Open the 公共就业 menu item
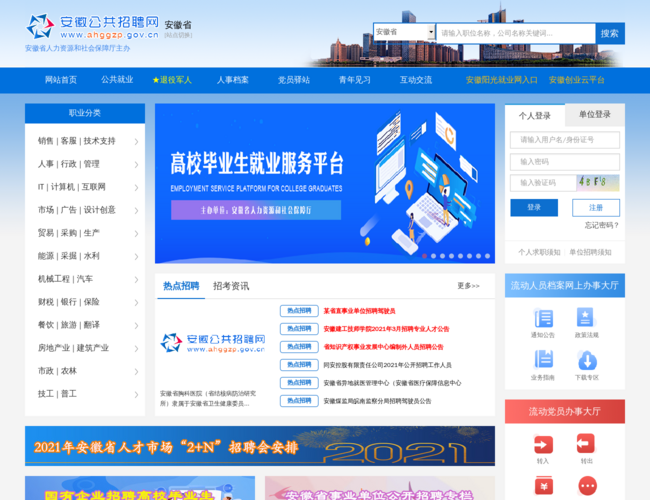Image resolution: width=650 pixels, height=500 pixels. (x=117, y=80)
